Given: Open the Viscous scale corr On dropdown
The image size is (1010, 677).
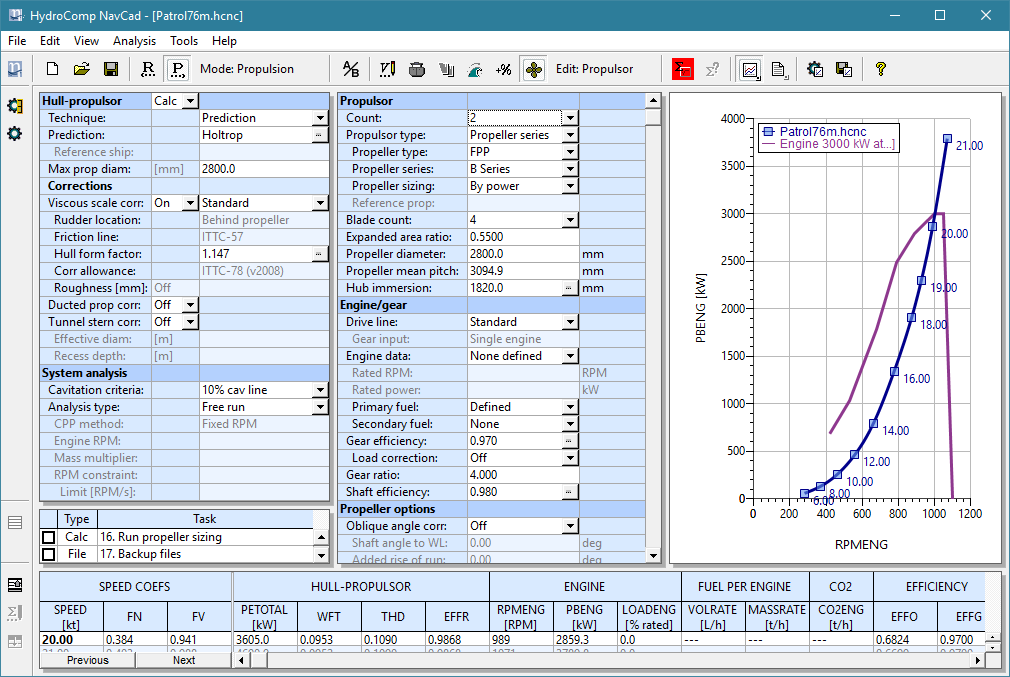Looking at the screenshot, I should click(190, 203).
